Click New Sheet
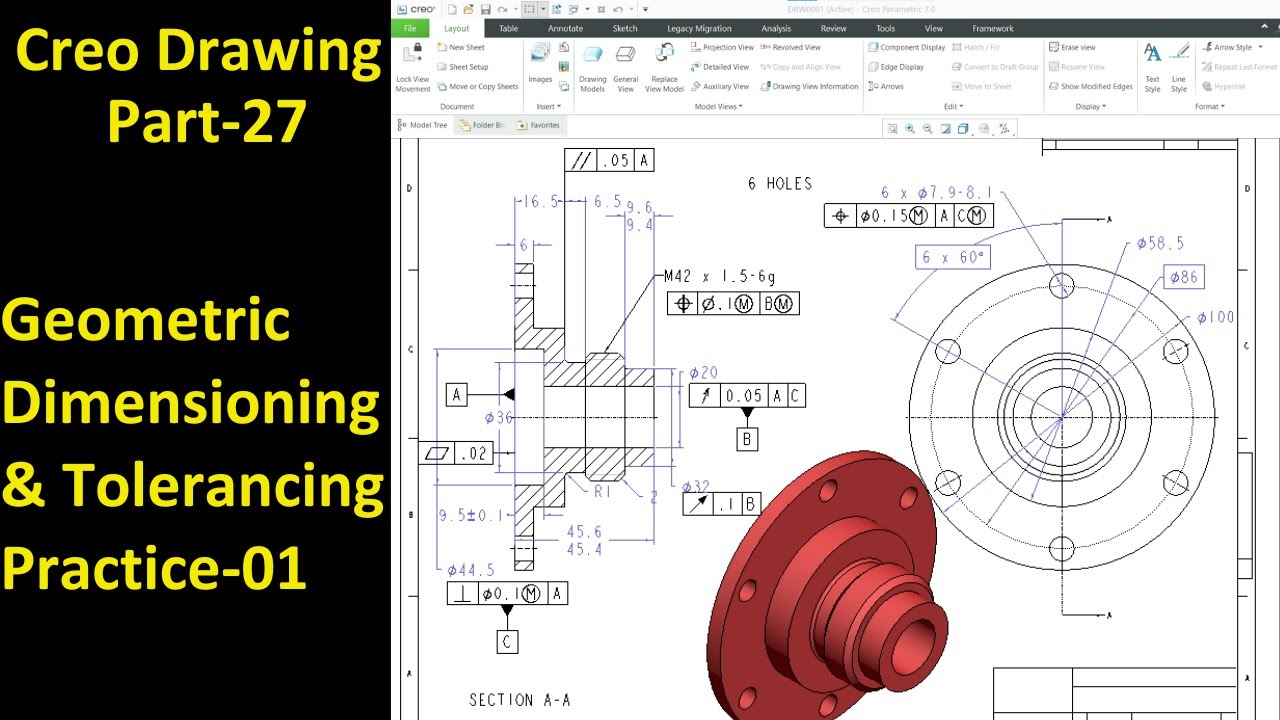Screen dimensions: 1280x720 tap(461, 47)
